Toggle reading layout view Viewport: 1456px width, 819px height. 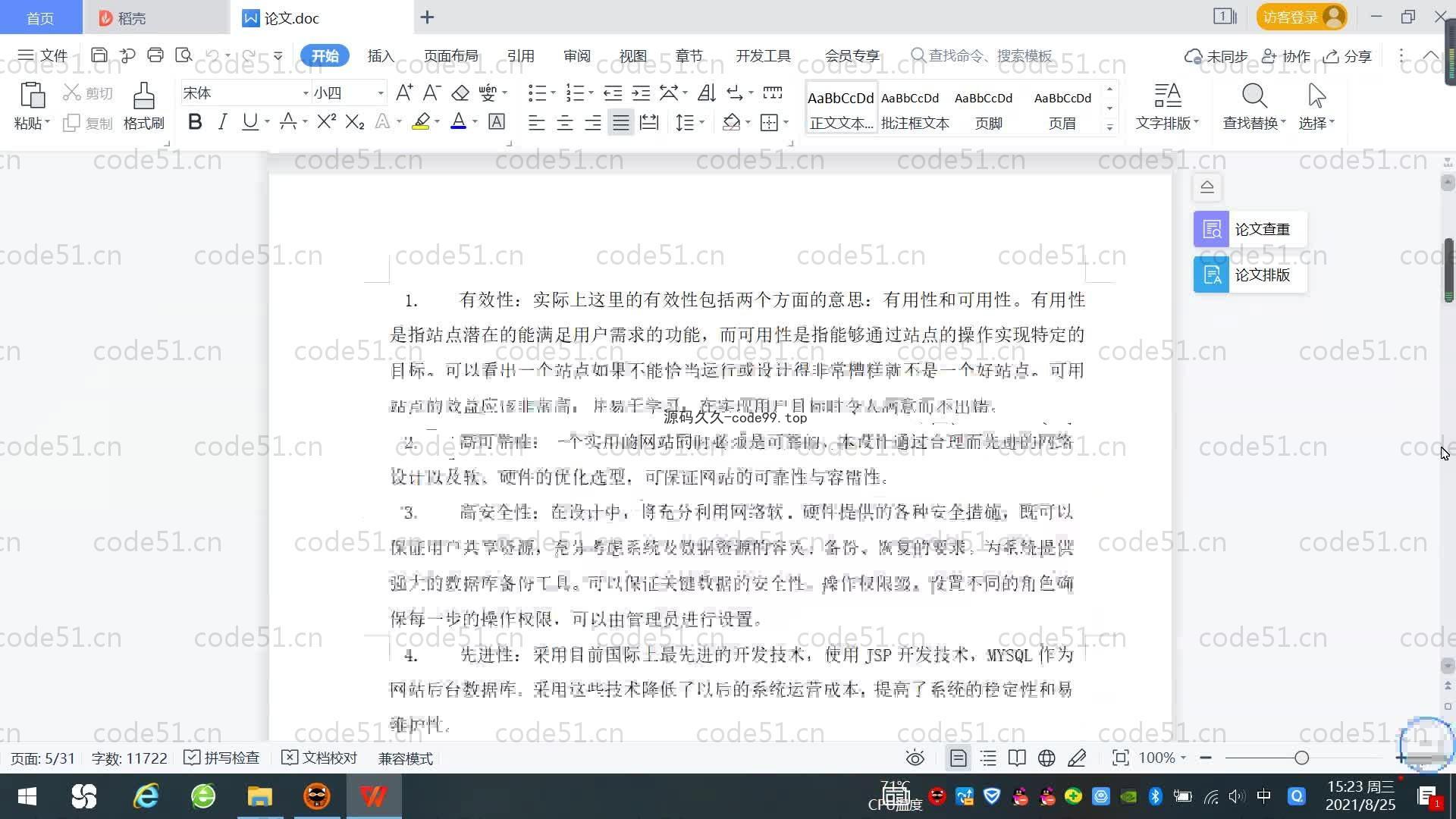pyautogui.click(x=1017, y=758)
